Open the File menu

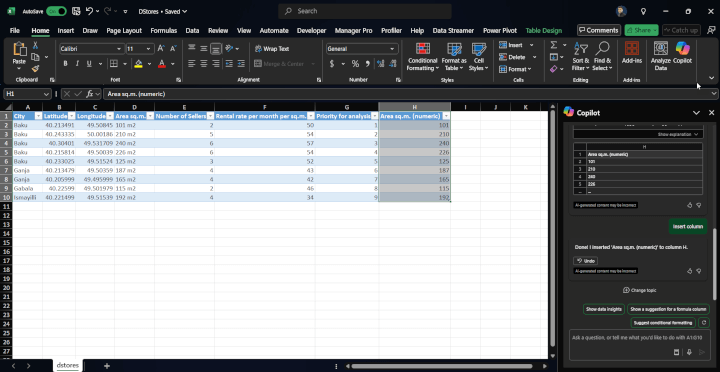coord(15,30)
